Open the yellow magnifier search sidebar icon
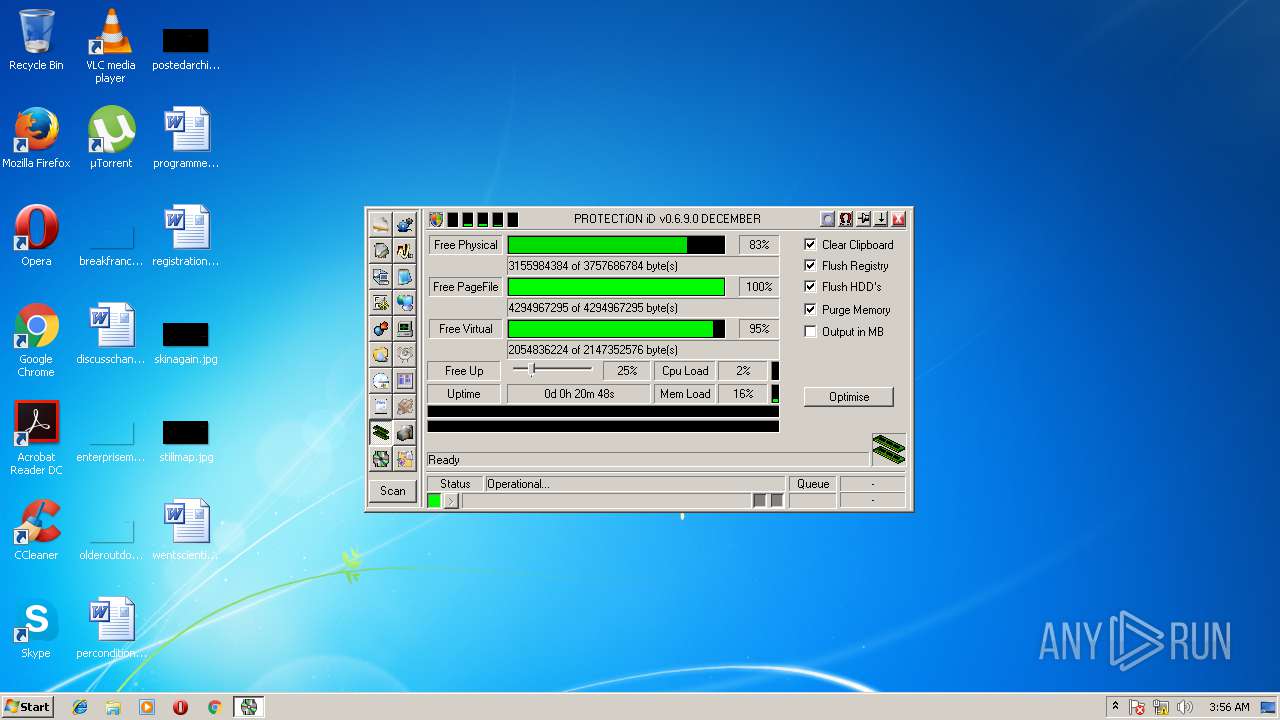 381,354
